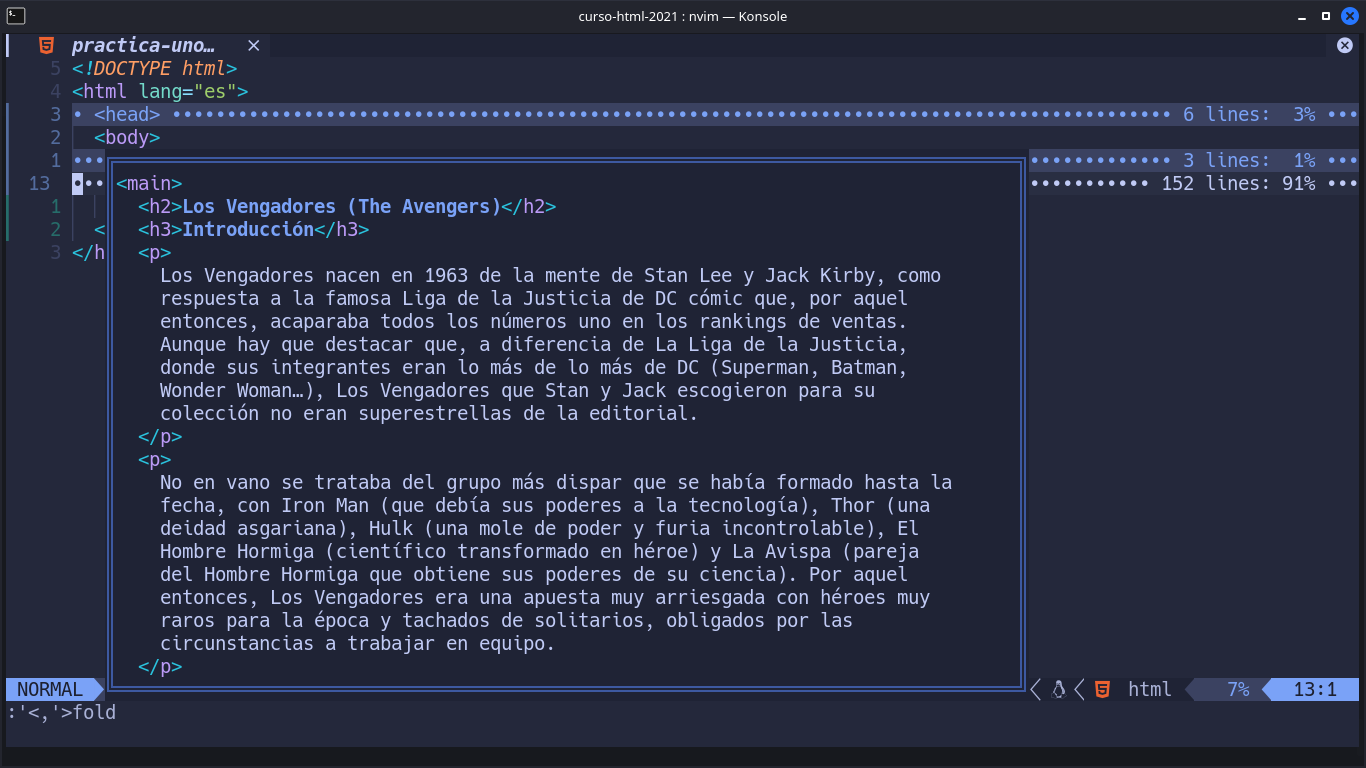
Task: Click the 7% scroll percentage indicator
Action: pos(1238,689)
